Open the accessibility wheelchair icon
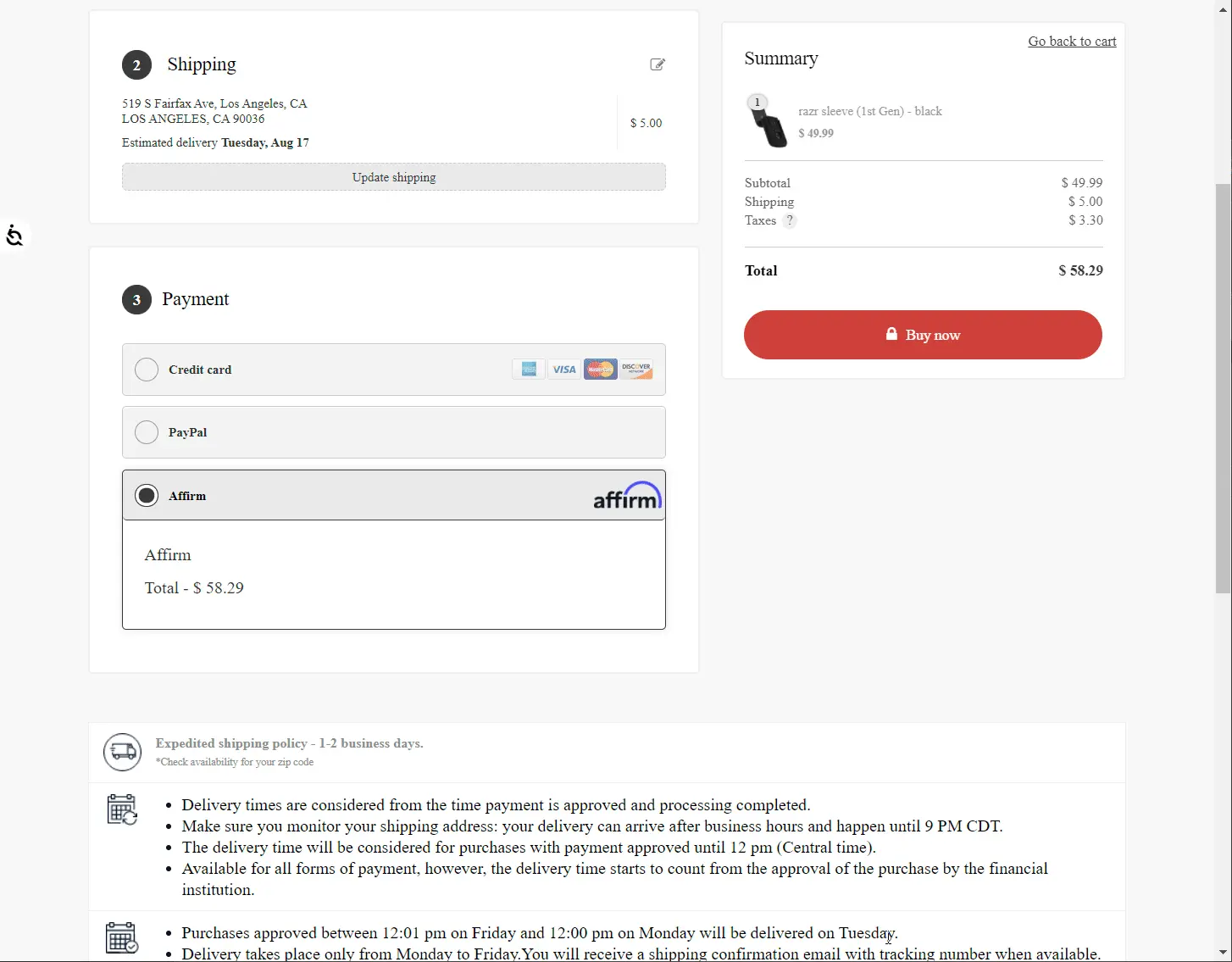Image resolution: width=1232 pixels, height=962 pixels. pos(14,236)
